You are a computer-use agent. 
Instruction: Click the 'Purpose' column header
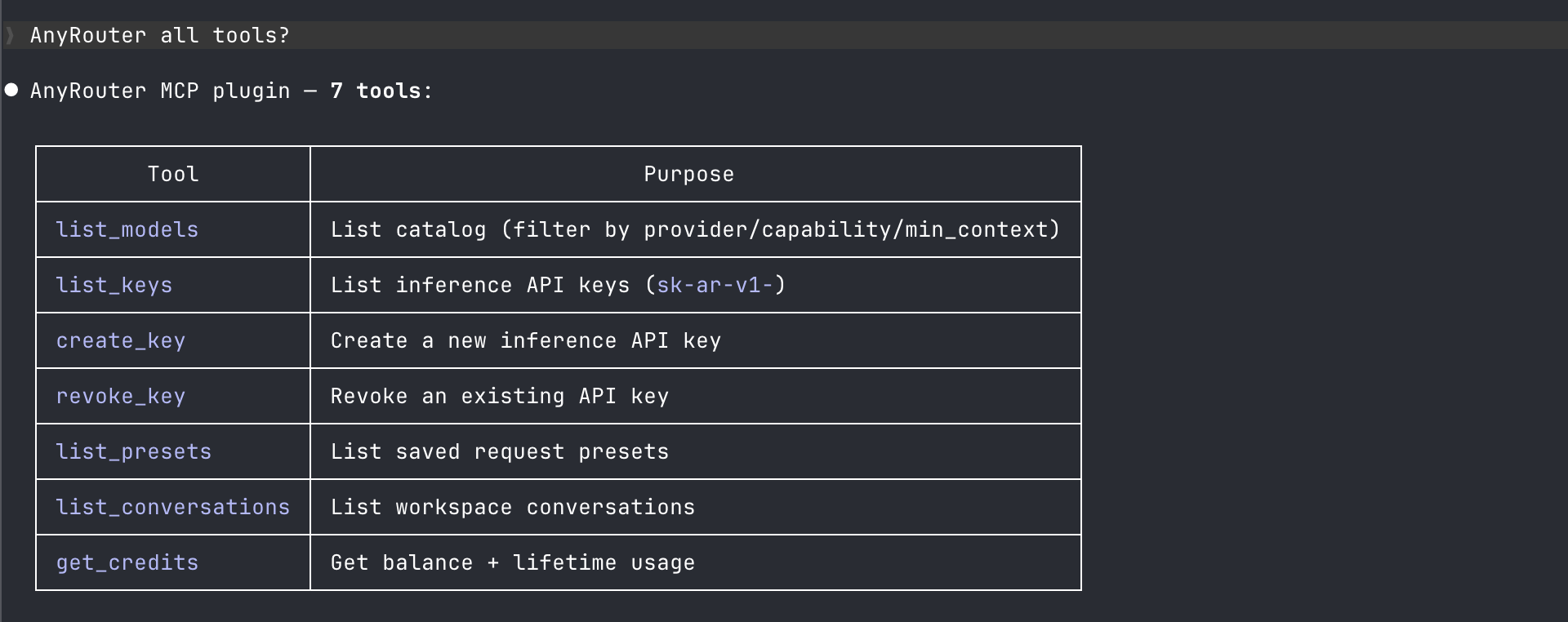(688, 174)
